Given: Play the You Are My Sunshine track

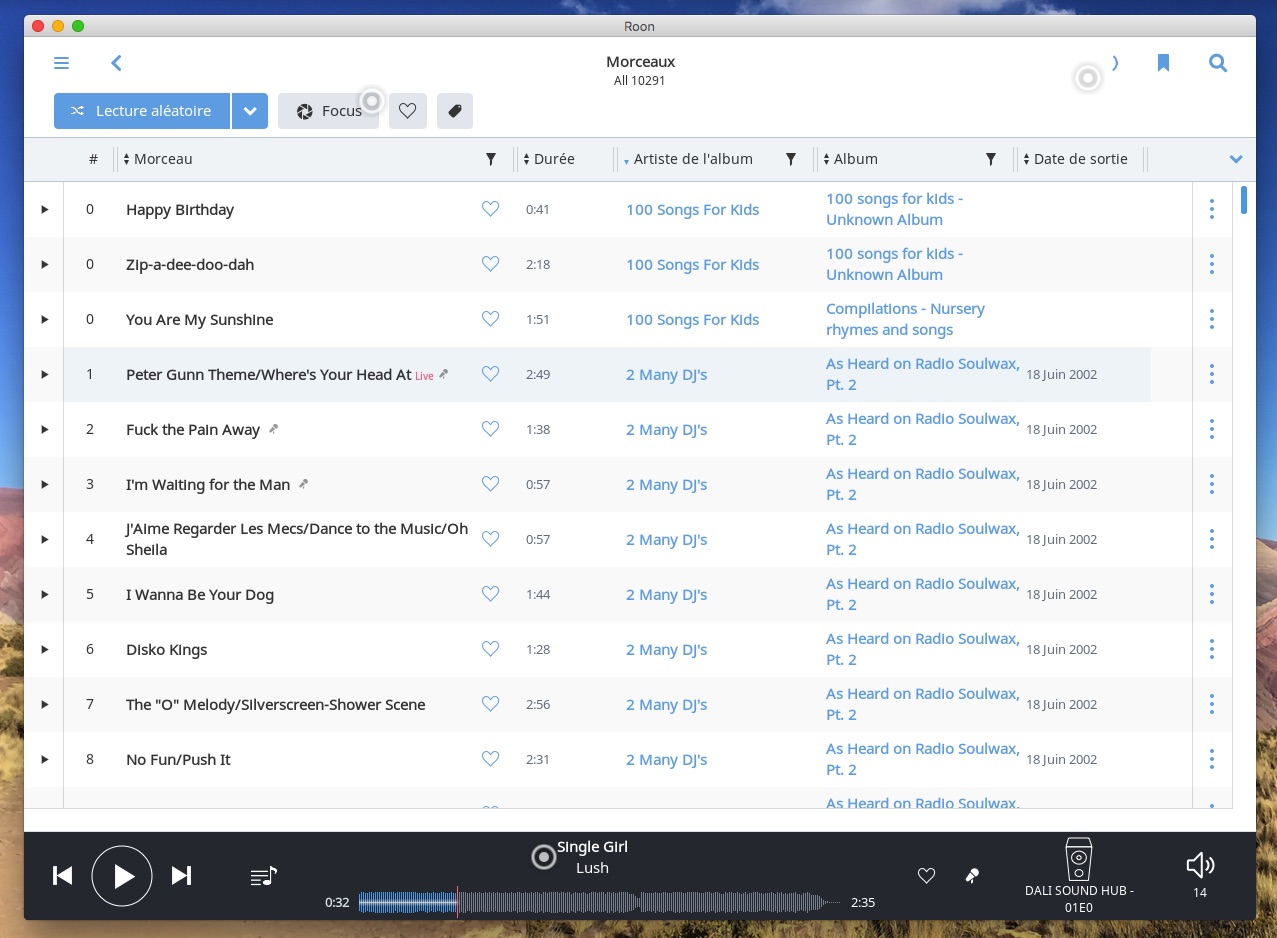Looking at the screenshot, I should click(x=44, y=320).
